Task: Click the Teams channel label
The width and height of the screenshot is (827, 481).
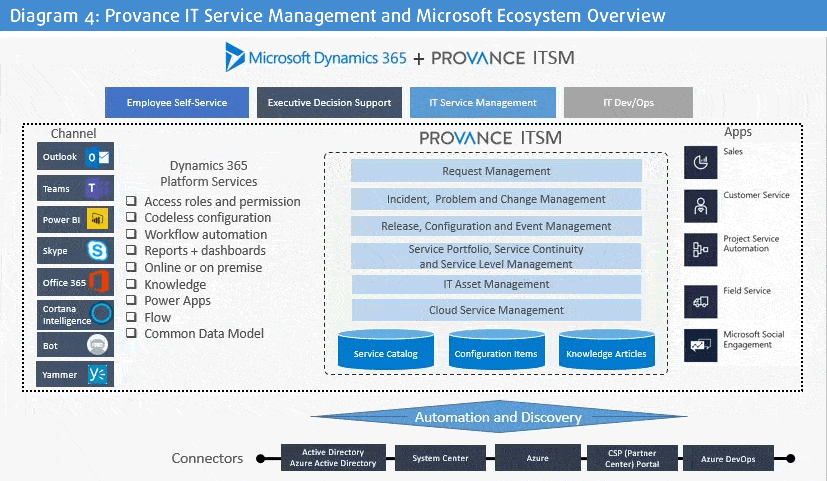Action: [x=56, y=188]
